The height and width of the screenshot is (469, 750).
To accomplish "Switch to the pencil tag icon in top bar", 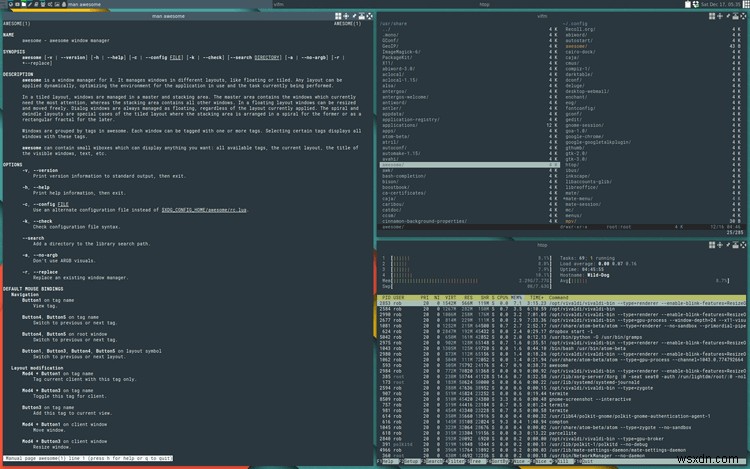I will point(30,4).
